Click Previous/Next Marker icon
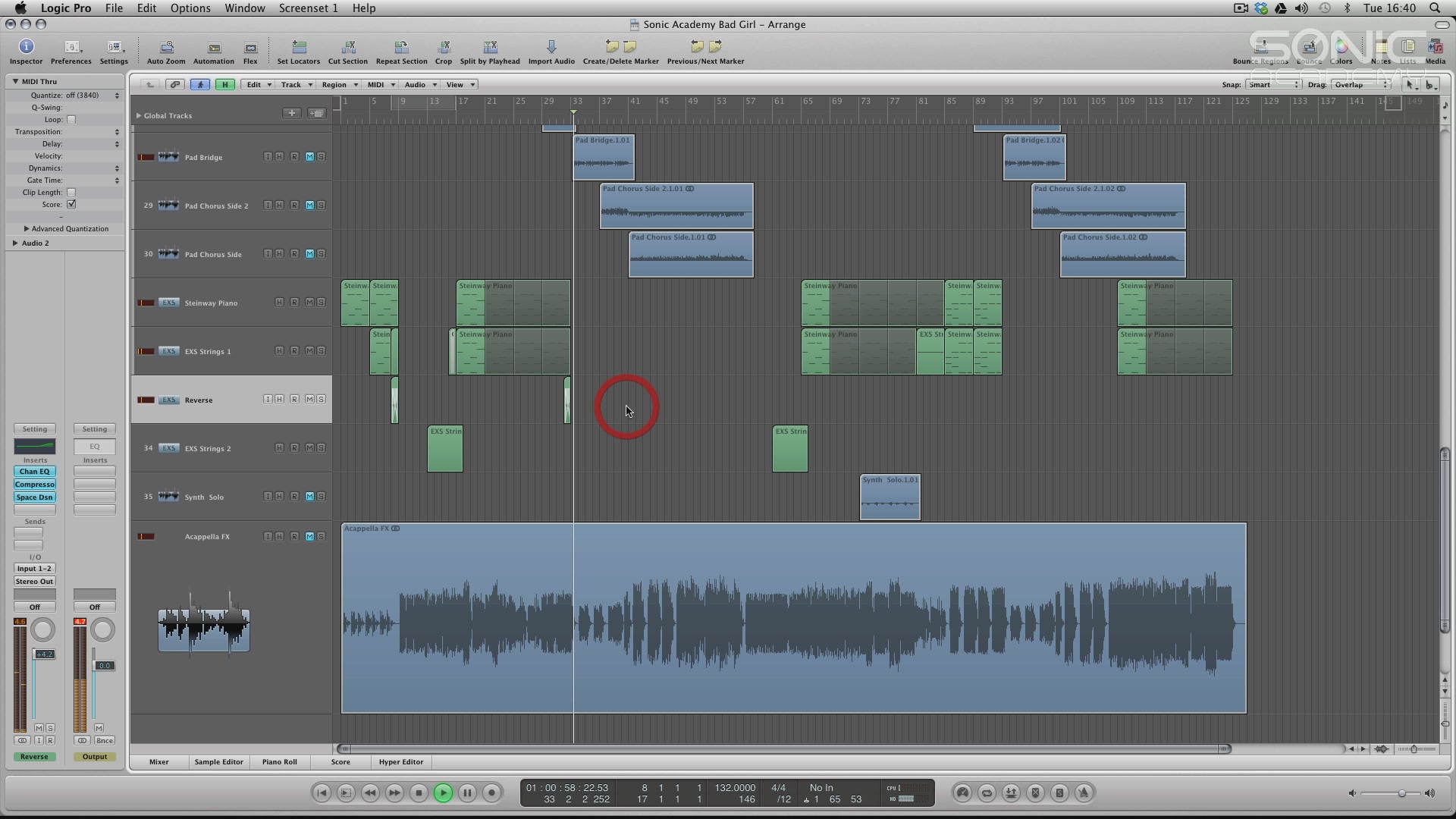 (706, 52)
